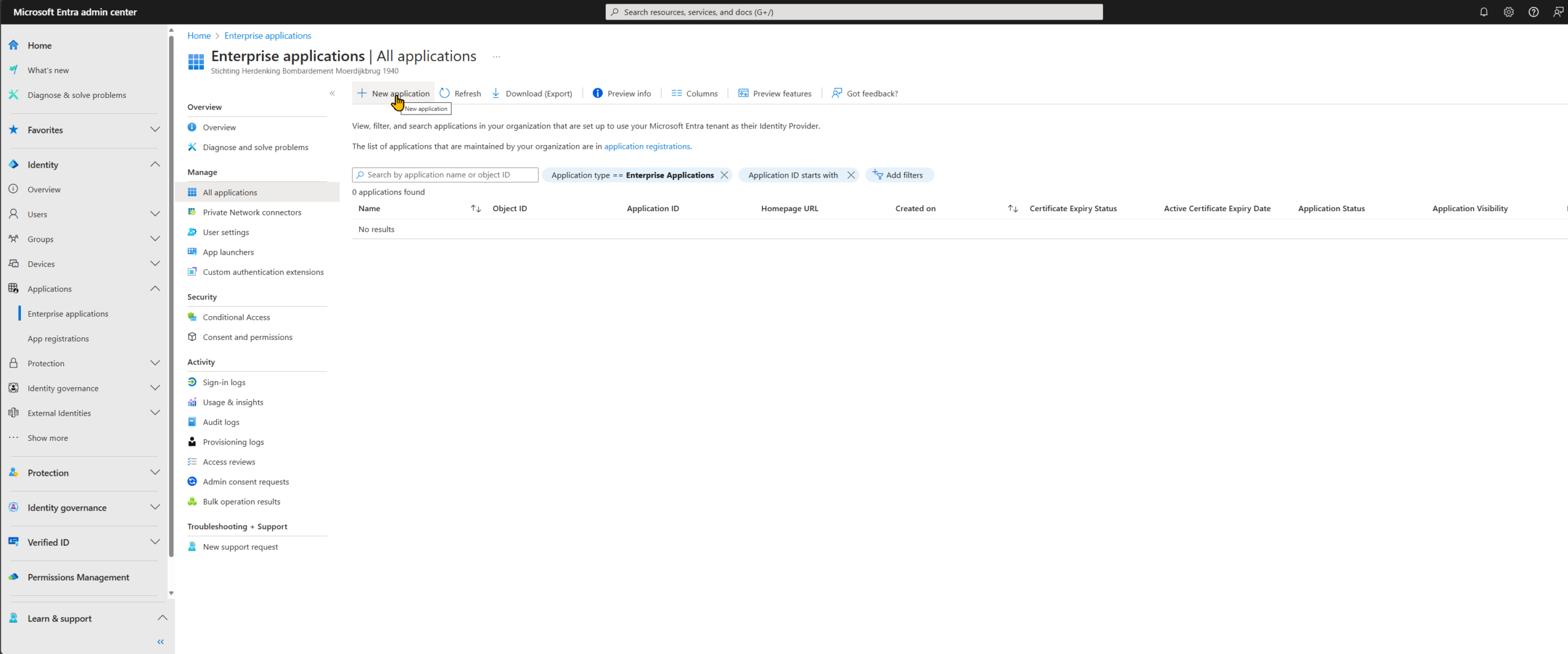Open the notifications bell
This screenshot has width=1568, height=654.
coord(1483,12)
